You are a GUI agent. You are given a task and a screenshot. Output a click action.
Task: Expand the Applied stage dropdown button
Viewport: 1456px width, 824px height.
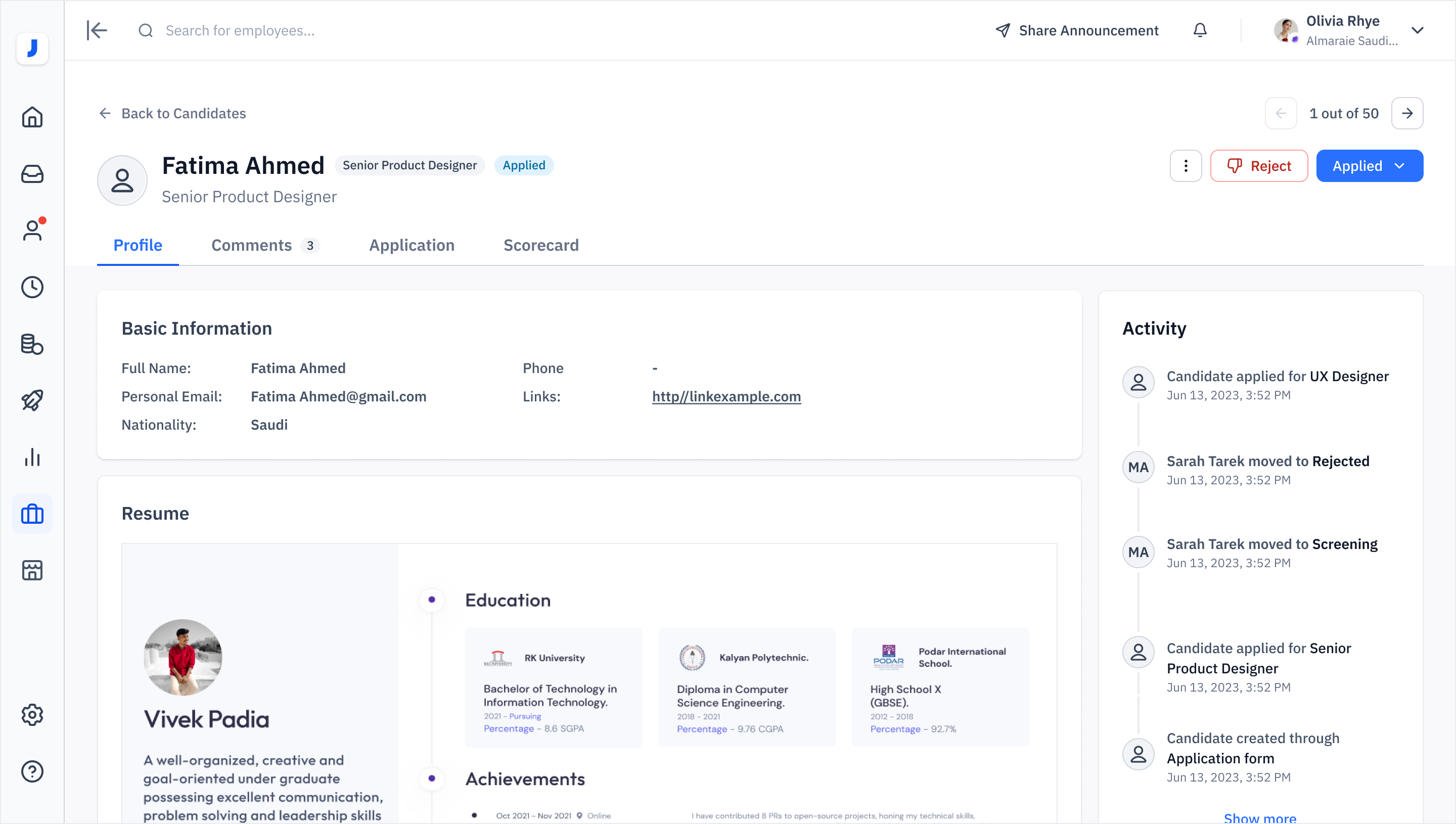[1369, 166]
